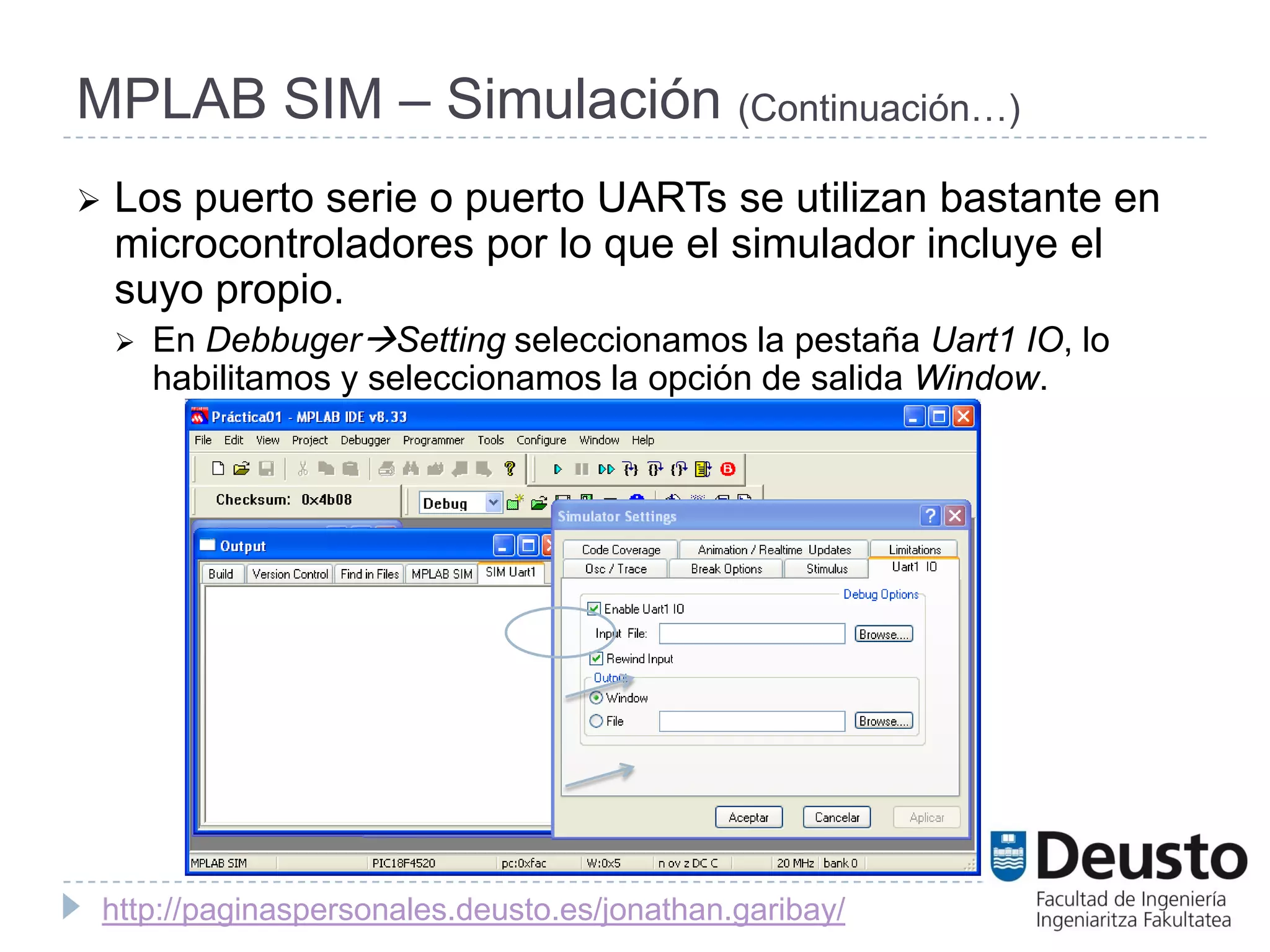Image resolution: width=1270 pixels, height=952 pixels.
Task: Click the Step Out braces icon
Action: (679, 469)
